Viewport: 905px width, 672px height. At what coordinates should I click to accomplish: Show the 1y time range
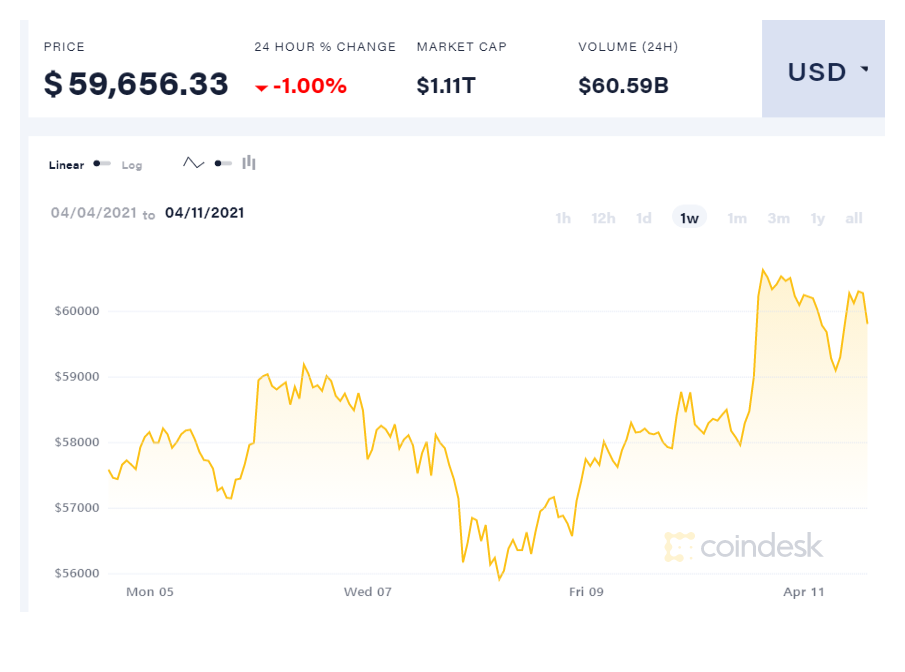[818, 218]
